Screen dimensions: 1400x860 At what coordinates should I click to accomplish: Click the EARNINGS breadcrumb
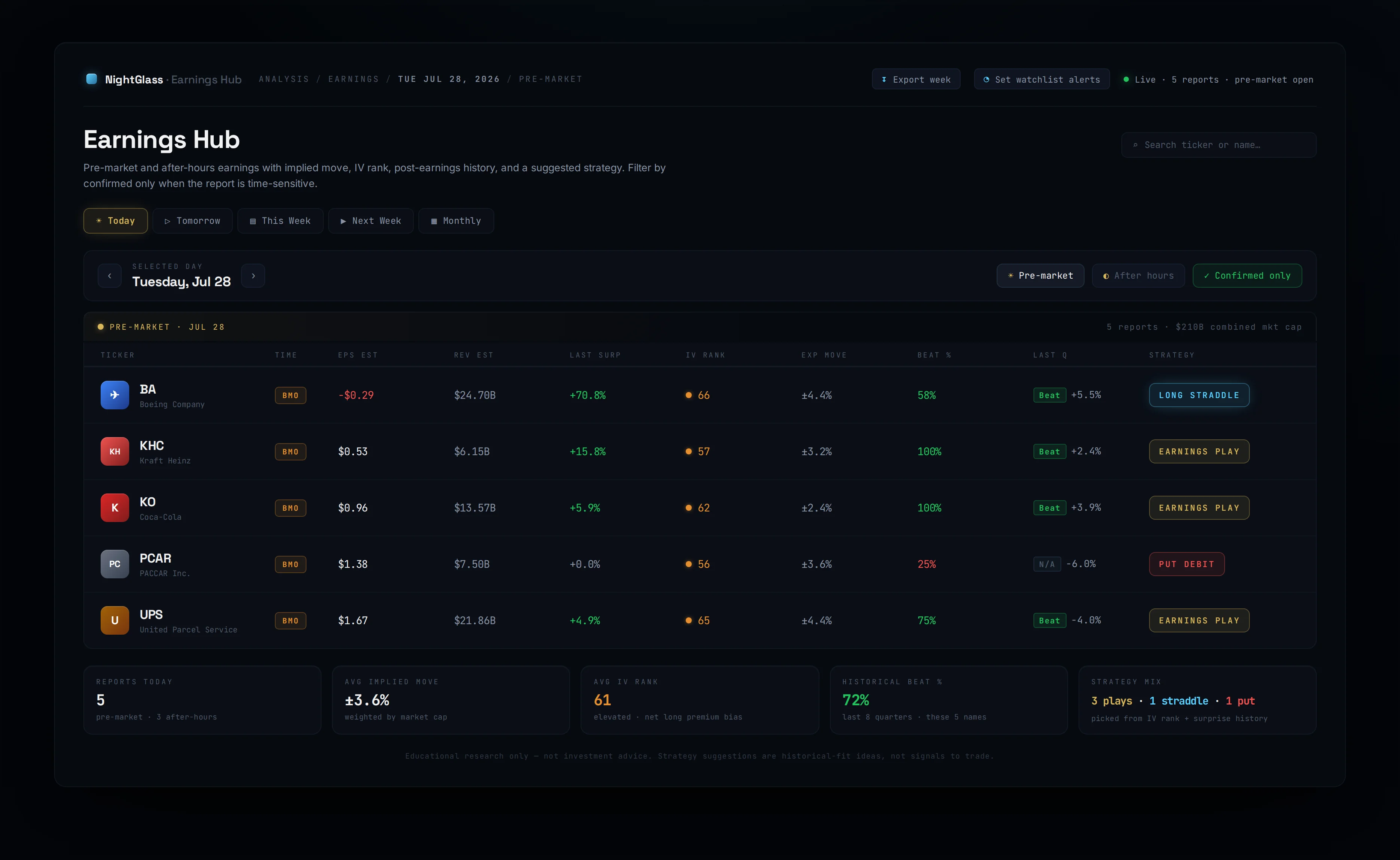pyautogui.click(x=353, y=79)
